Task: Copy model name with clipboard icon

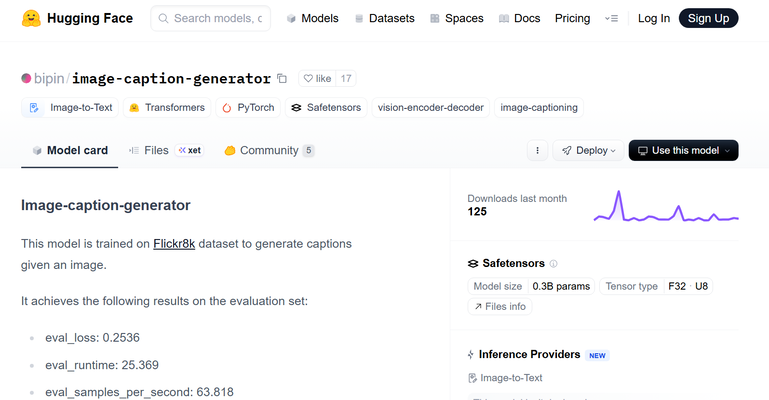Action: 282,78
